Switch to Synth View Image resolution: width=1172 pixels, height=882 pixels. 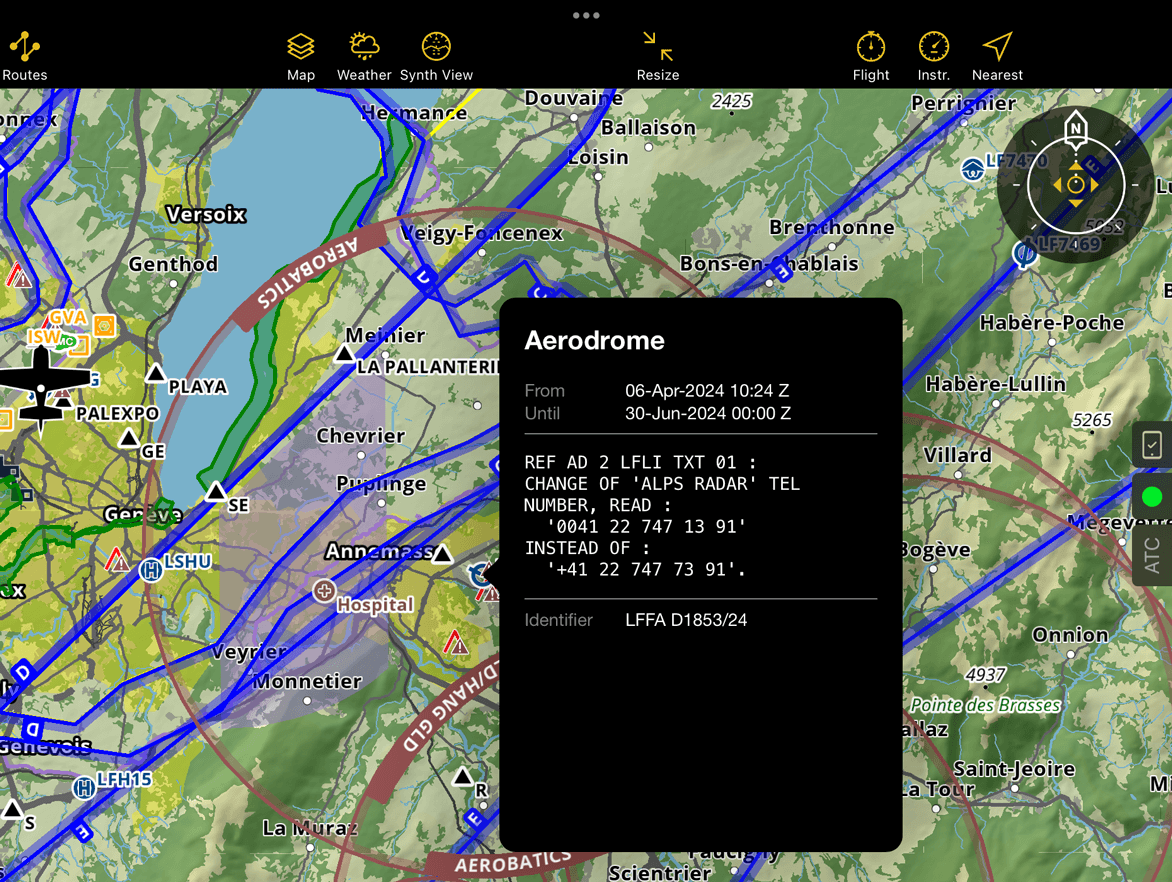tap(436, 56)
